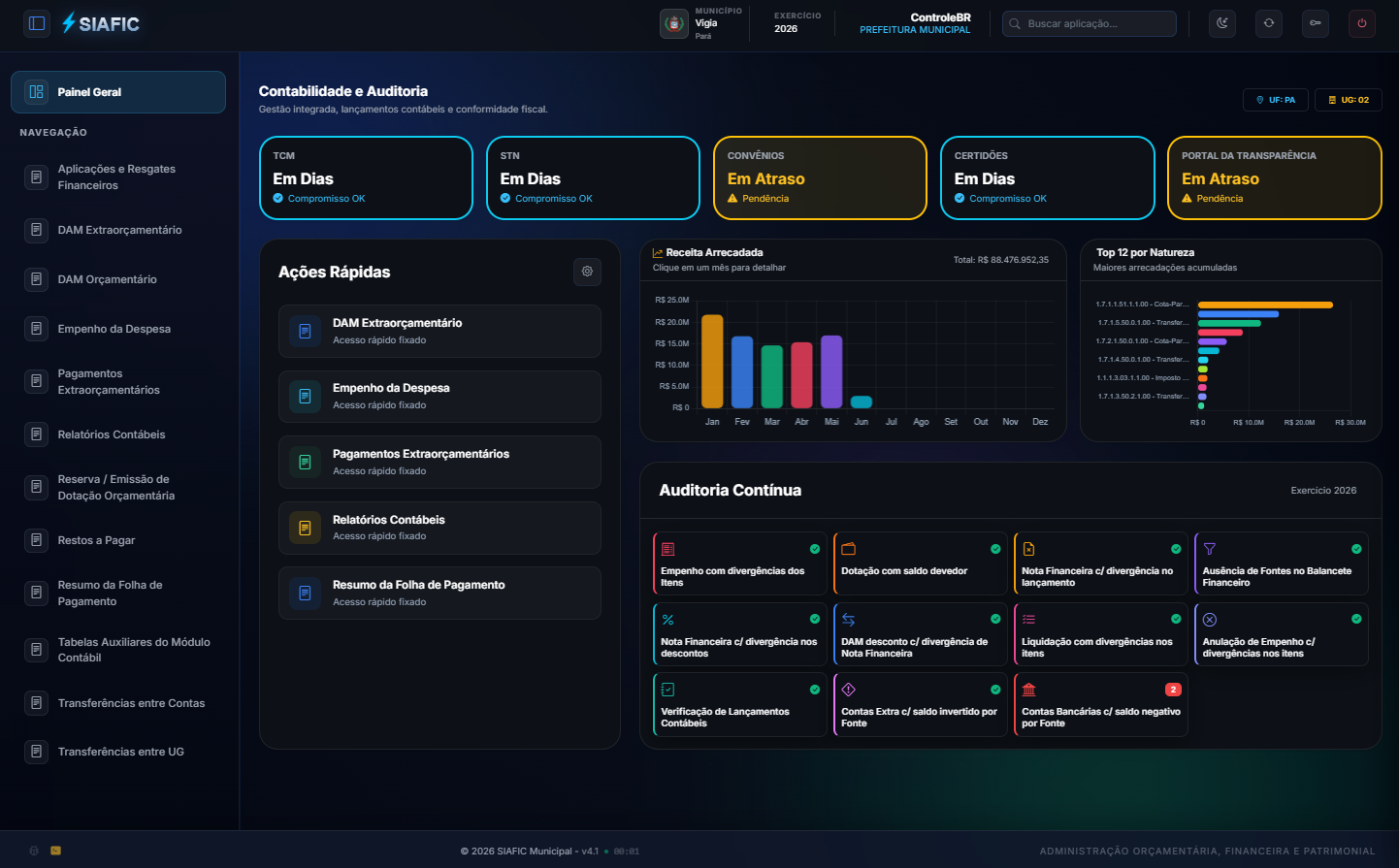Open quick action DAM Extraorçamentário card

coord(439,332)
